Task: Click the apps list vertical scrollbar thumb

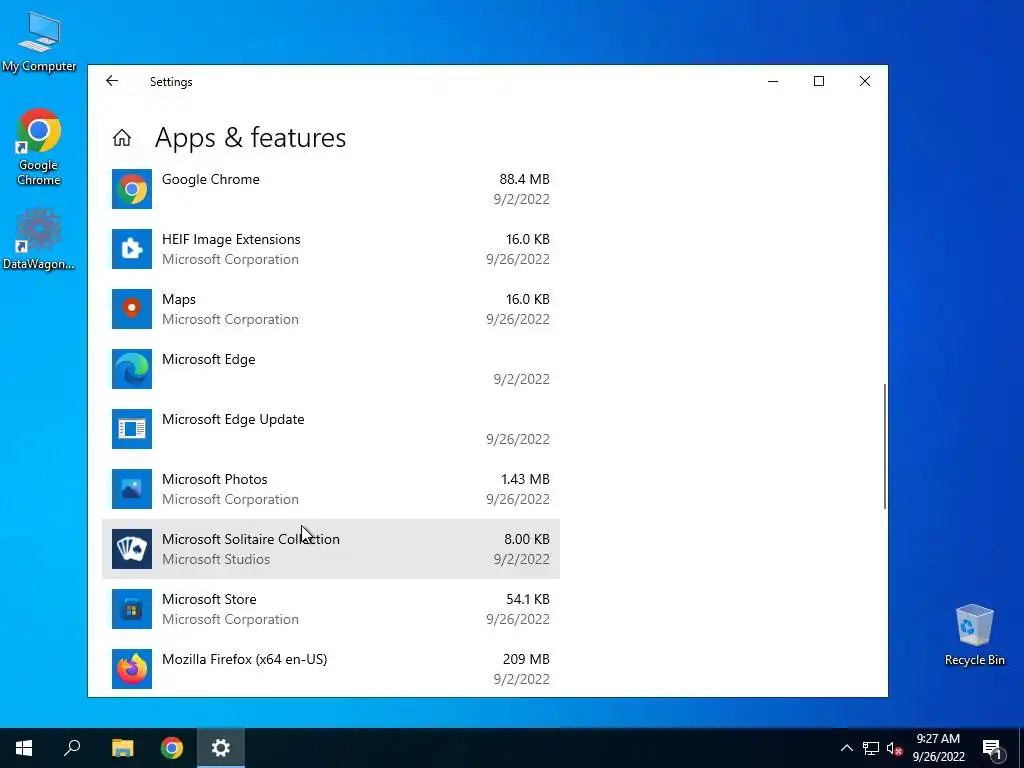Action: tap(885, 446)
